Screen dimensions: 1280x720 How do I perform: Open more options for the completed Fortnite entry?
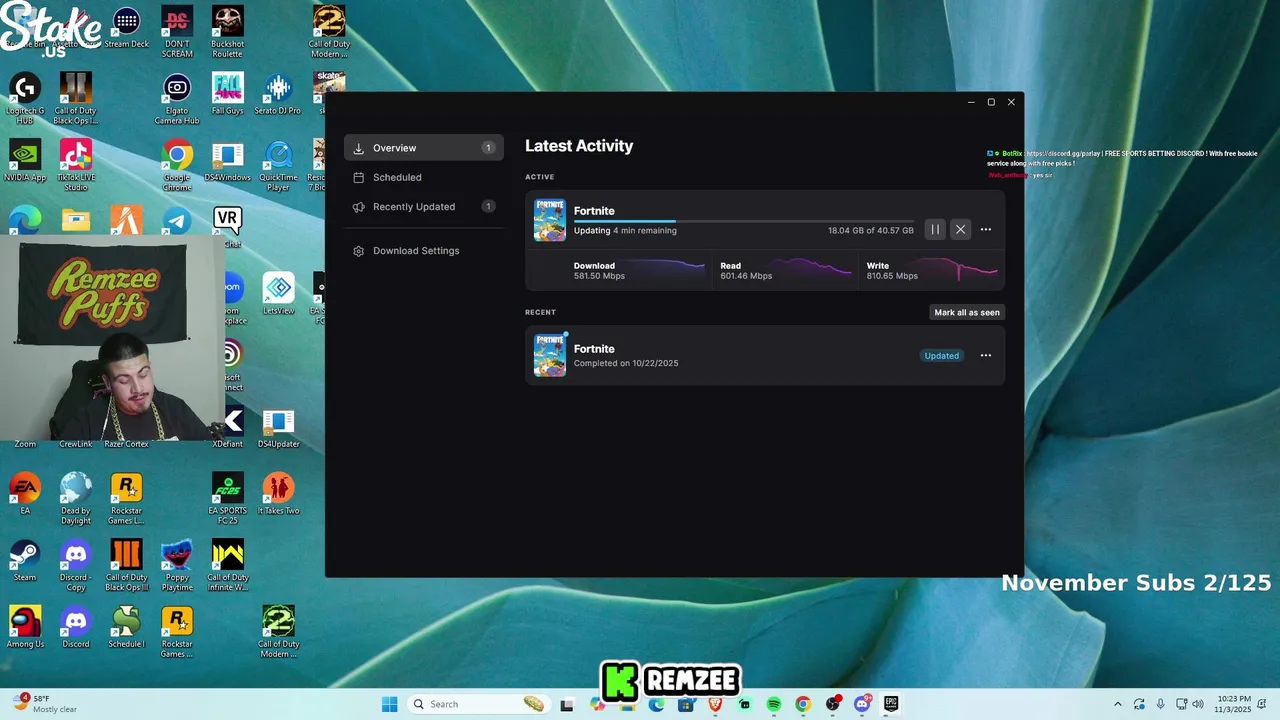click(986, 356)
